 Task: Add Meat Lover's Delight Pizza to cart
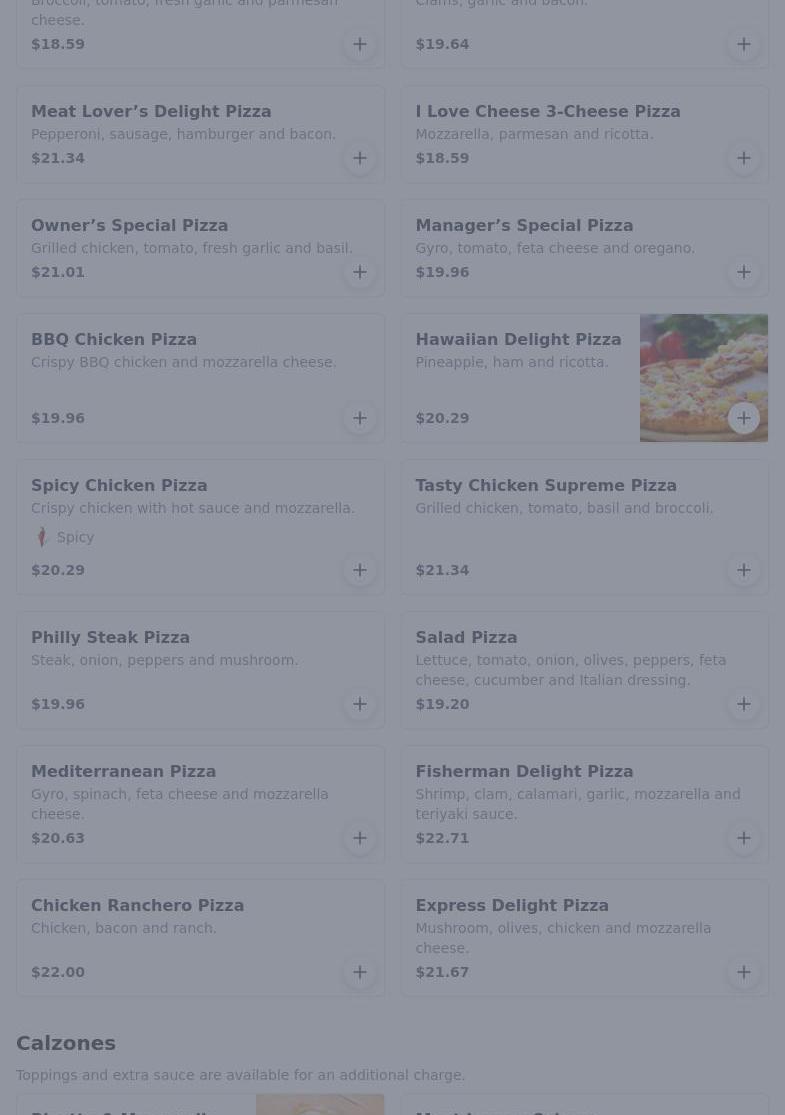click(x=360, y=158)
